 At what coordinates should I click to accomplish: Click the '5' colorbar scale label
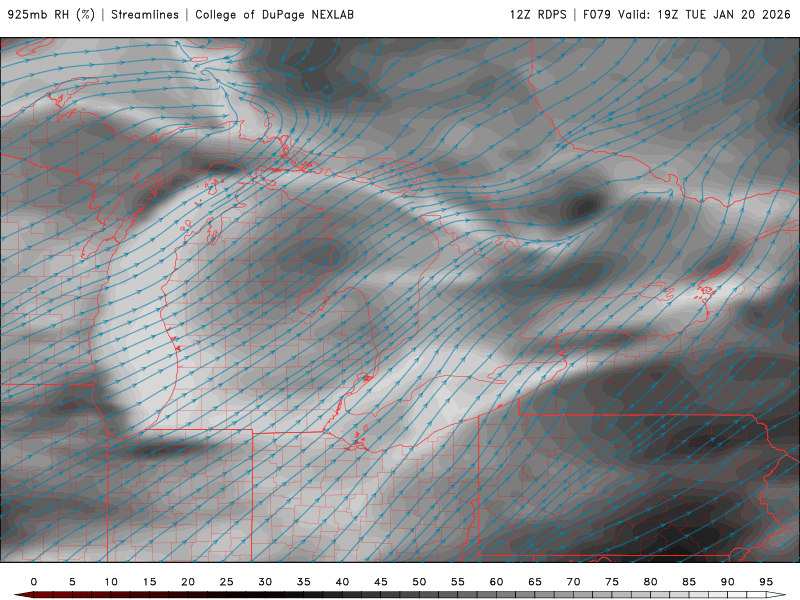point(72,582)
